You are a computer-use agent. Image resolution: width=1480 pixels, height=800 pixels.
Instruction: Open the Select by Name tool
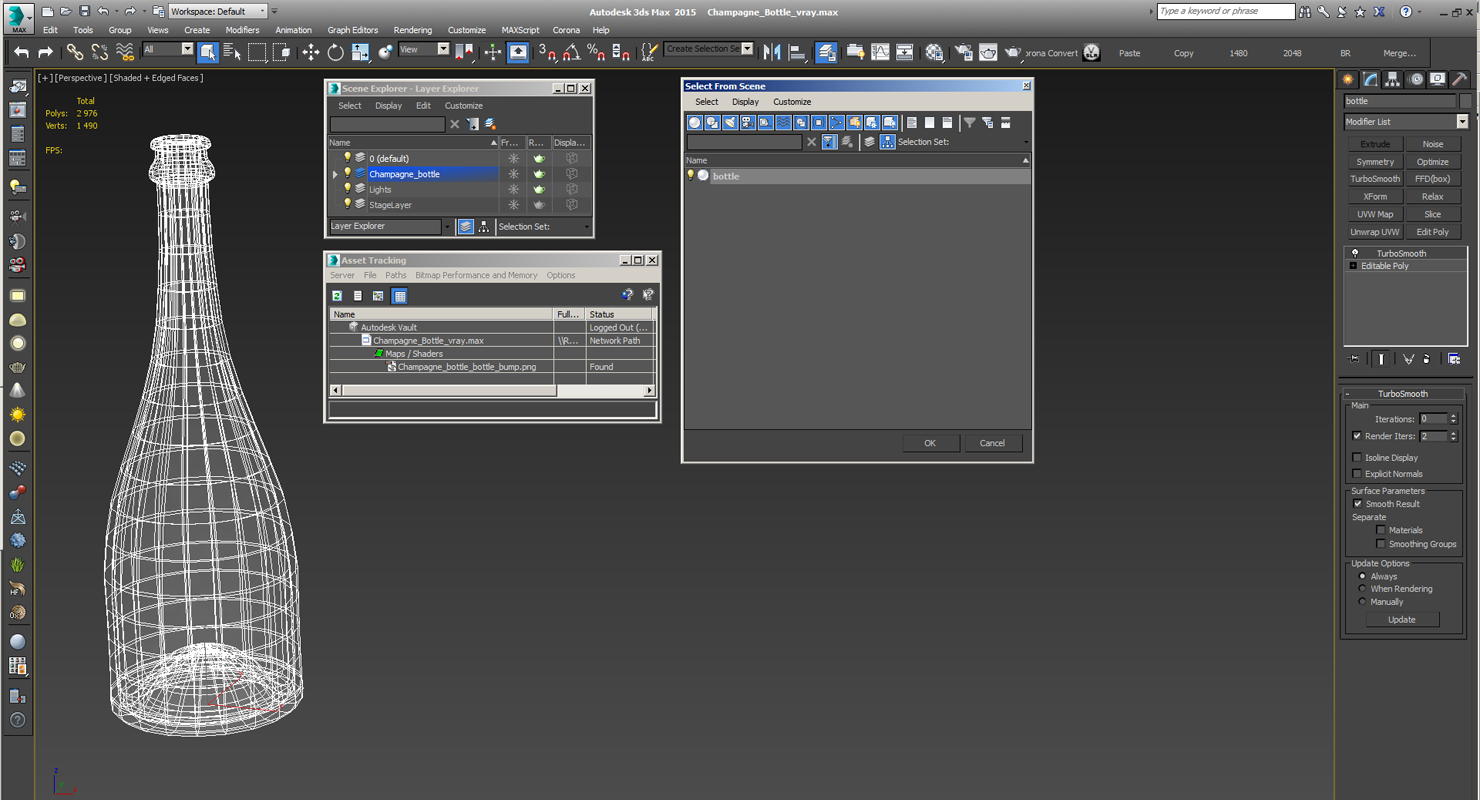pyautogui.click(x=232, y=52)
